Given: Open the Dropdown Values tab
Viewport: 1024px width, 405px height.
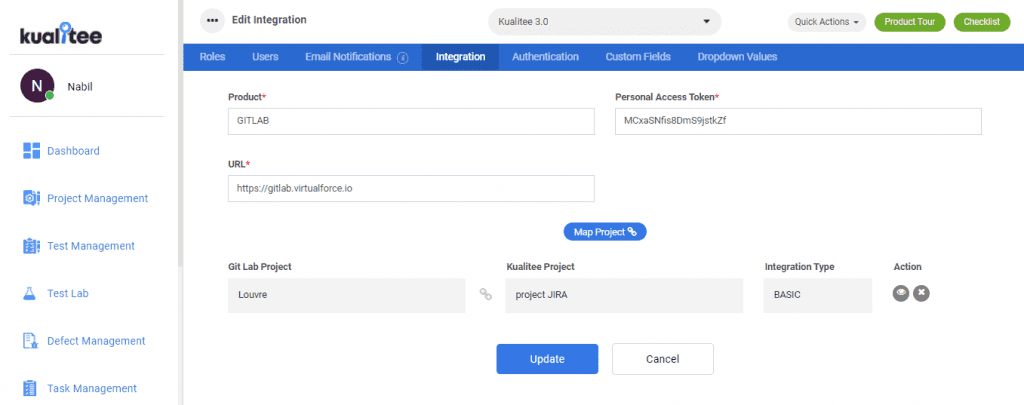Looking at the screenshot, I should pyautogui.click(x=737, y=57).
